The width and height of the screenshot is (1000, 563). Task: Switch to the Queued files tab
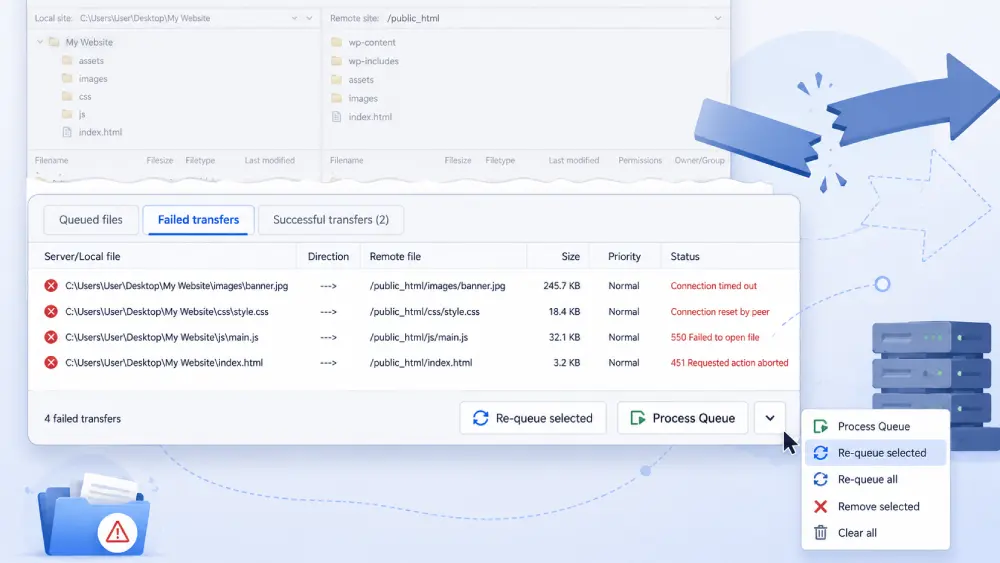[91, 220]
